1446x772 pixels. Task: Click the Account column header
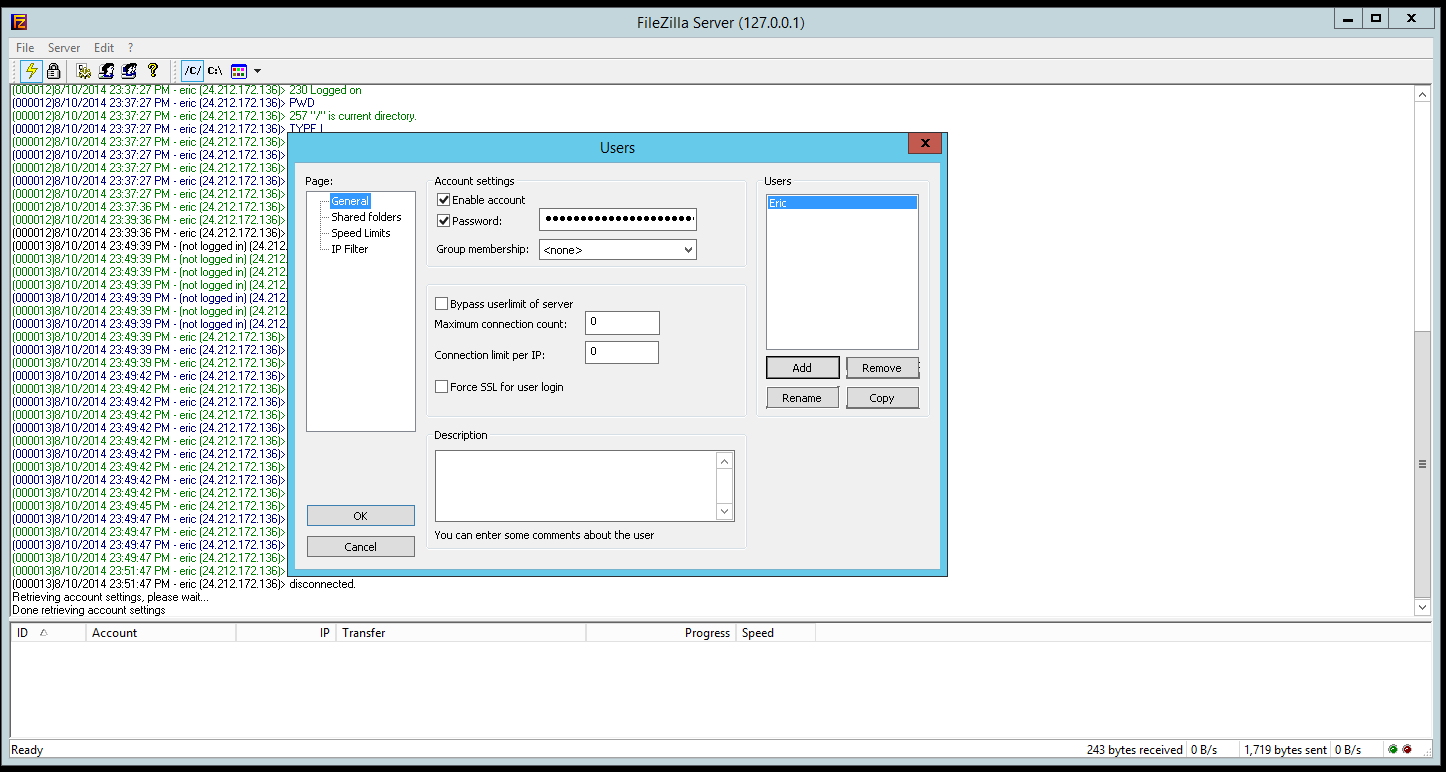pyautogui.click(x=160, y=633)
